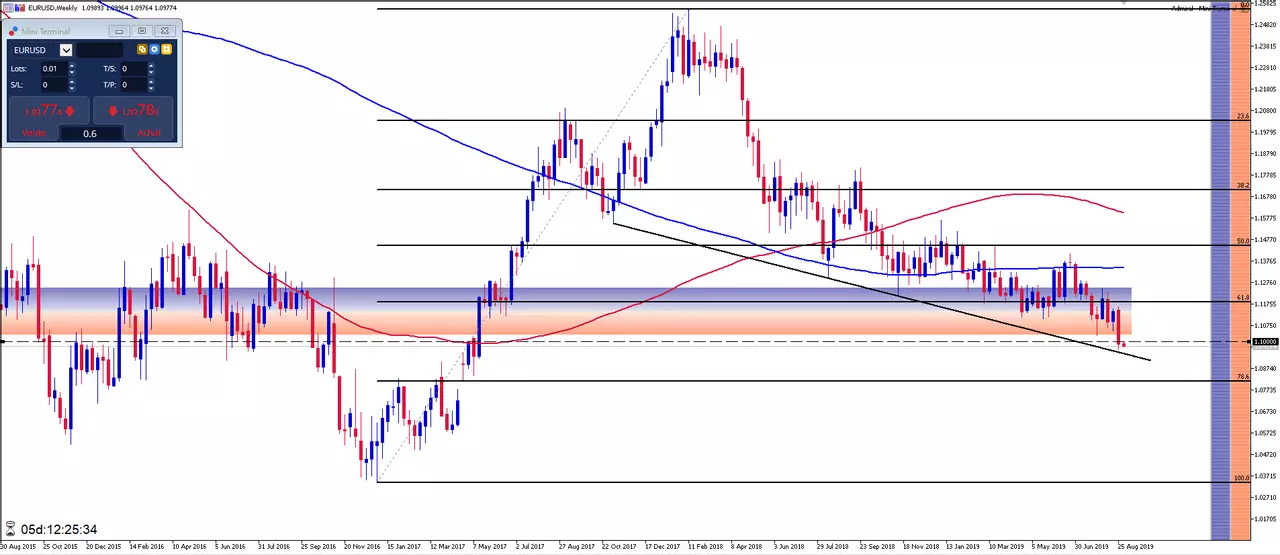The height and width of the screenshot is (555, 1280).
Task: Click the first chart icon before EURUSD,Weekly title
Action: [x=7, y=8]
